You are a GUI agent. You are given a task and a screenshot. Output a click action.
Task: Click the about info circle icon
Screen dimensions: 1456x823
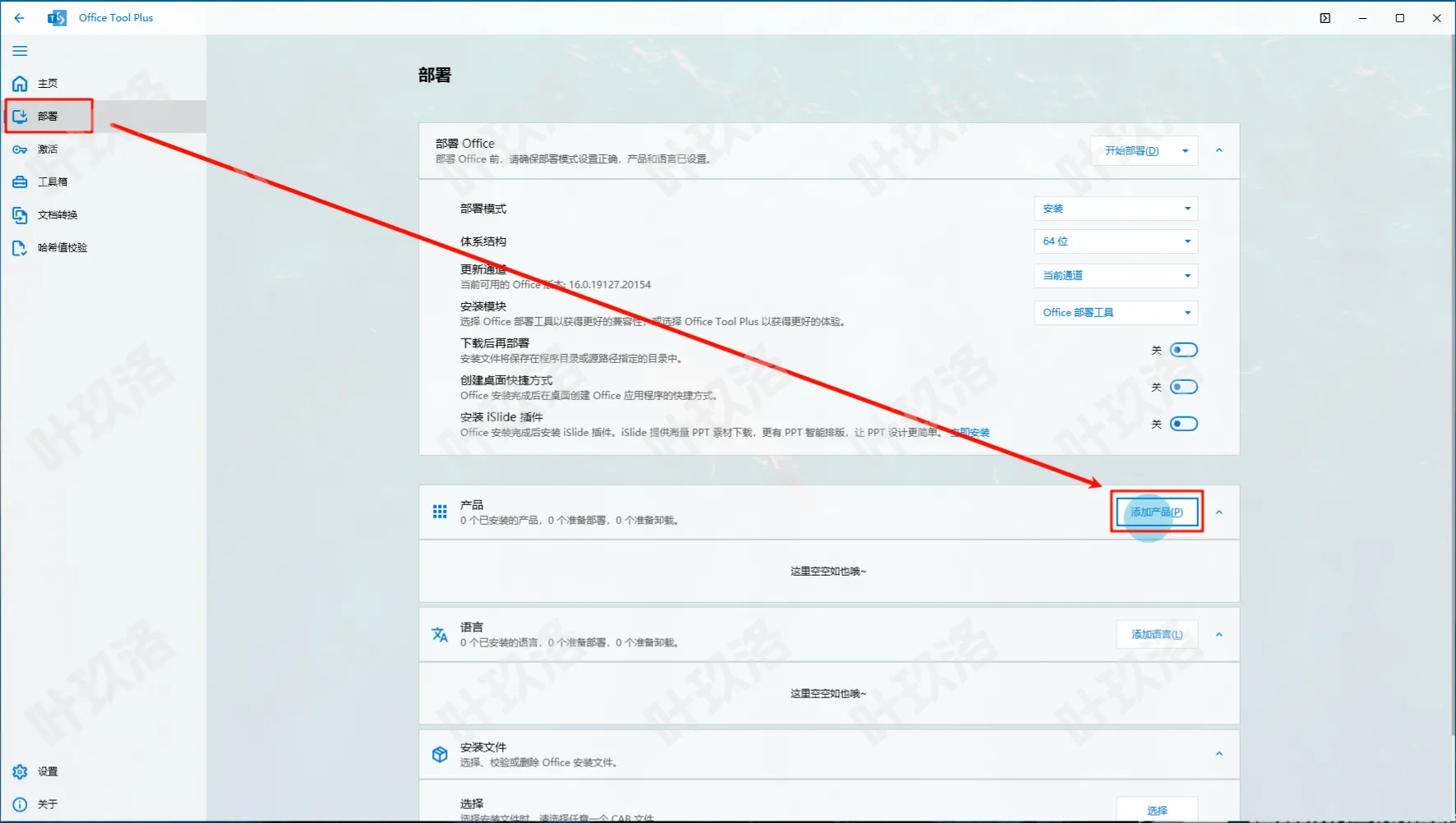coord(20,805)
